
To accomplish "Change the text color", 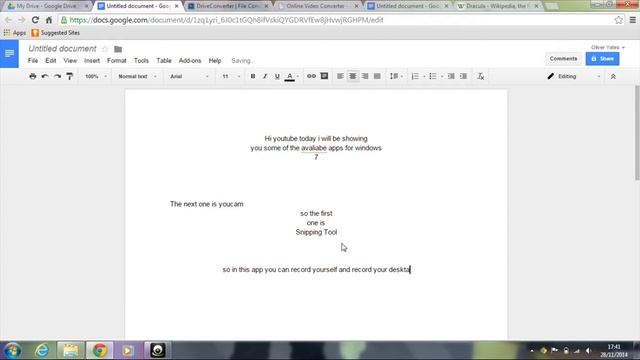I will (x=292, y=76).
